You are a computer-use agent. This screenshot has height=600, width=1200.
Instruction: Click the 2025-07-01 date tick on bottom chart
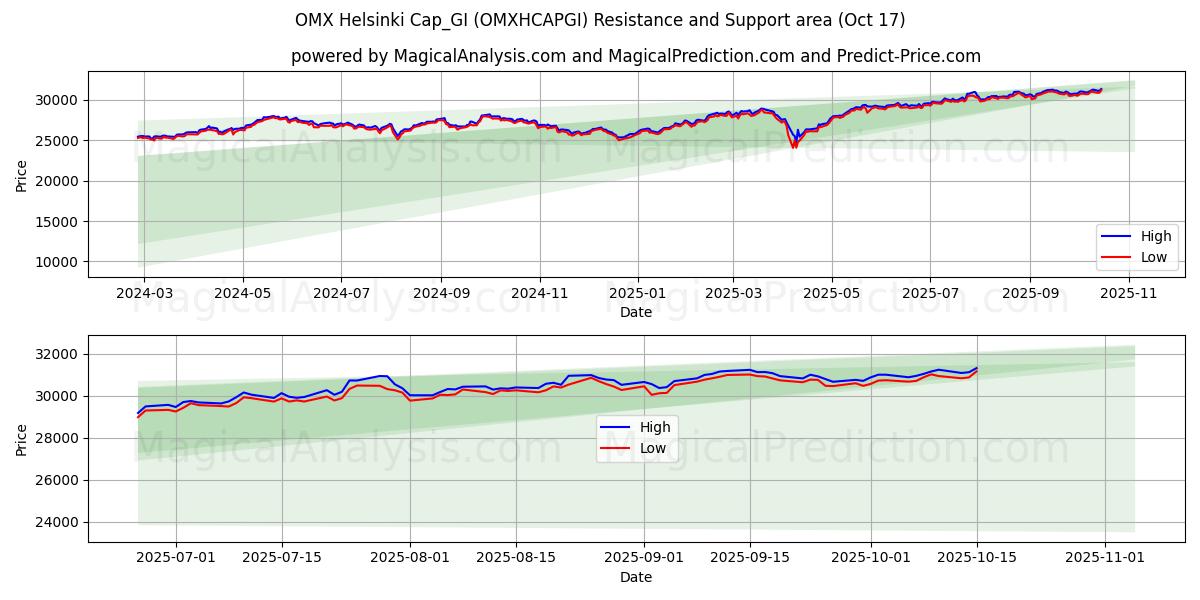pos(176,559)
